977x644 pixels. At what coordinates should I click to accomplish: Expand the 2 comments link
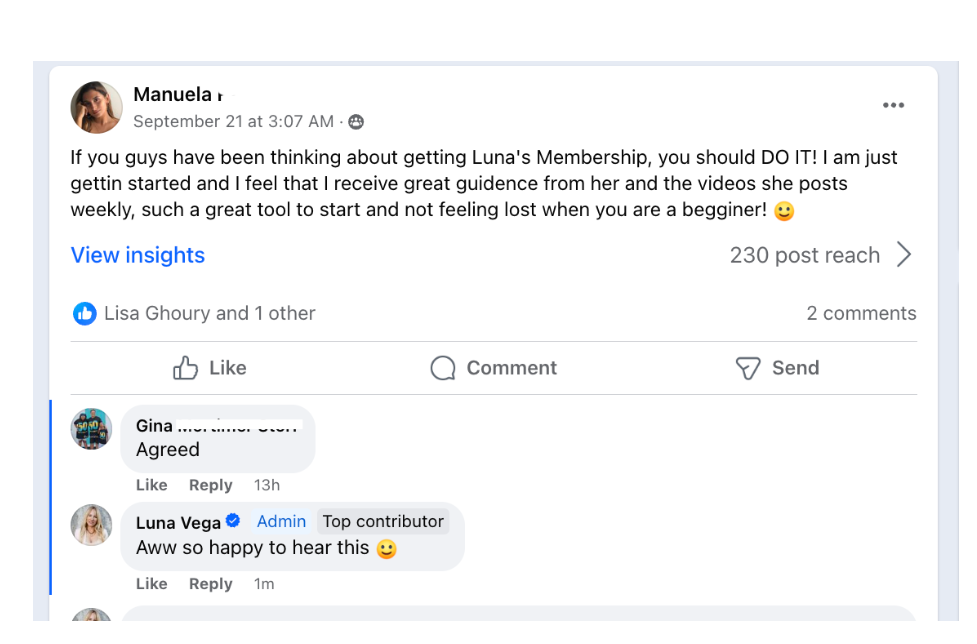tap(861, 314)
